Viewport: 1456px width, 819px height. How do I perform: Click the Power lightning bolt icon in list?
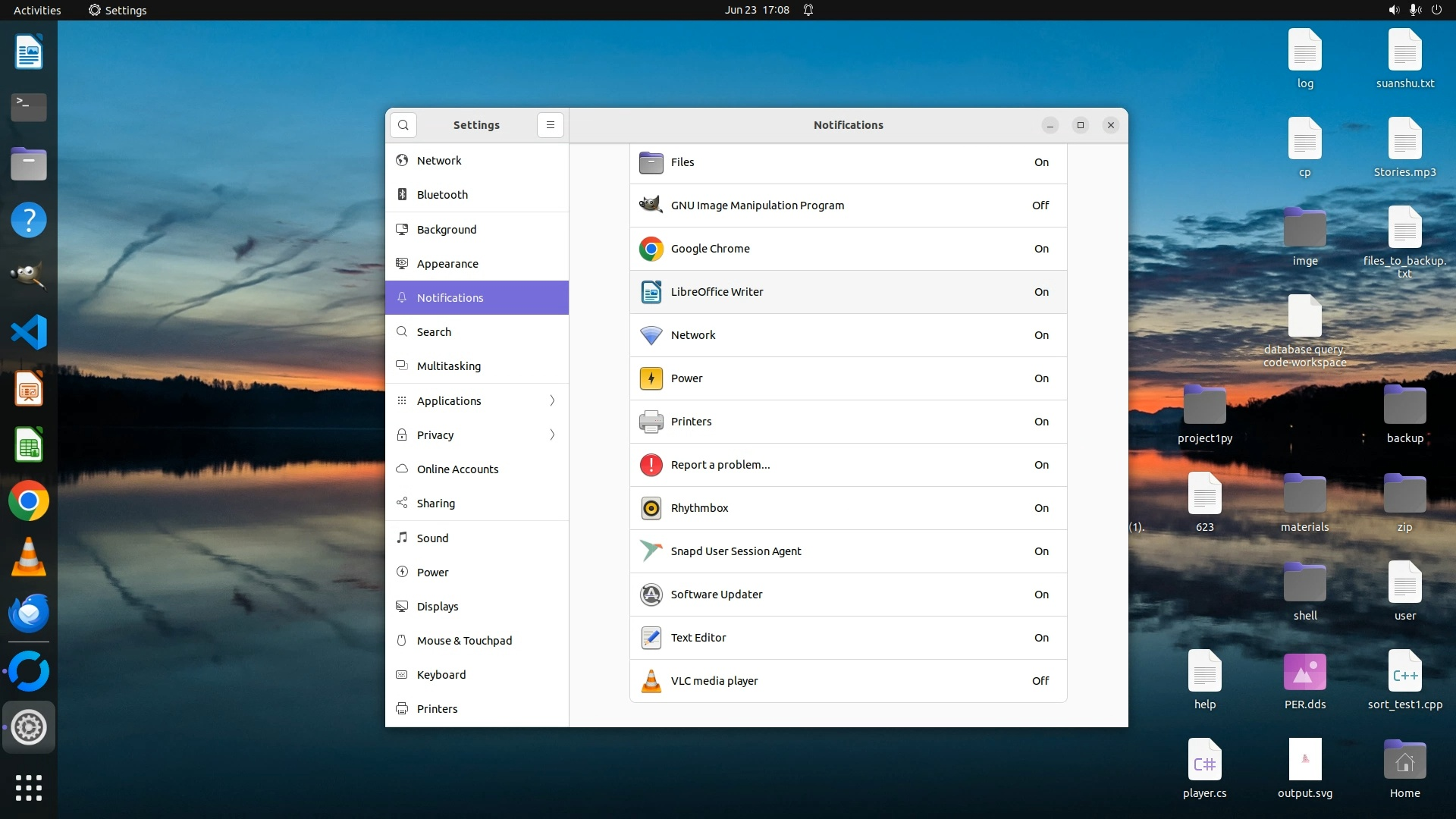pyautogui.click(x=651, y=378)
